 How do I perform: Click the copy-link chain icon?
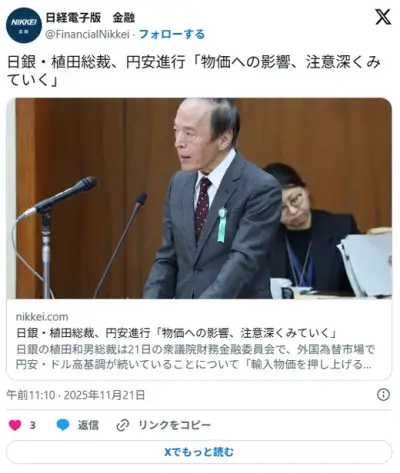[123, 425]
